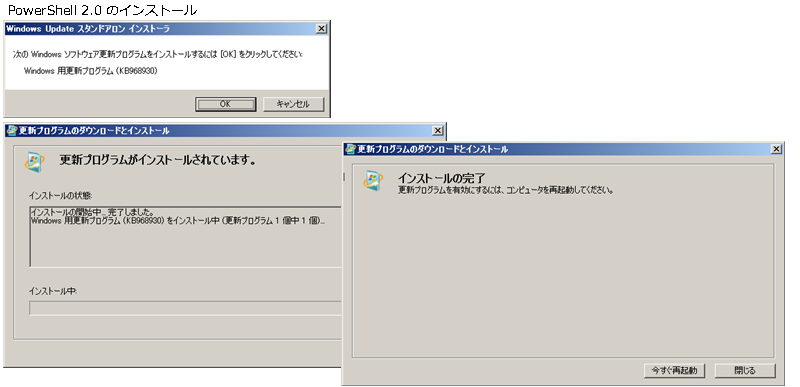Click the line インストールの開始中... 完了しました。
The image size is (800, 387).
pyautogui.click(x=92, y=212)
